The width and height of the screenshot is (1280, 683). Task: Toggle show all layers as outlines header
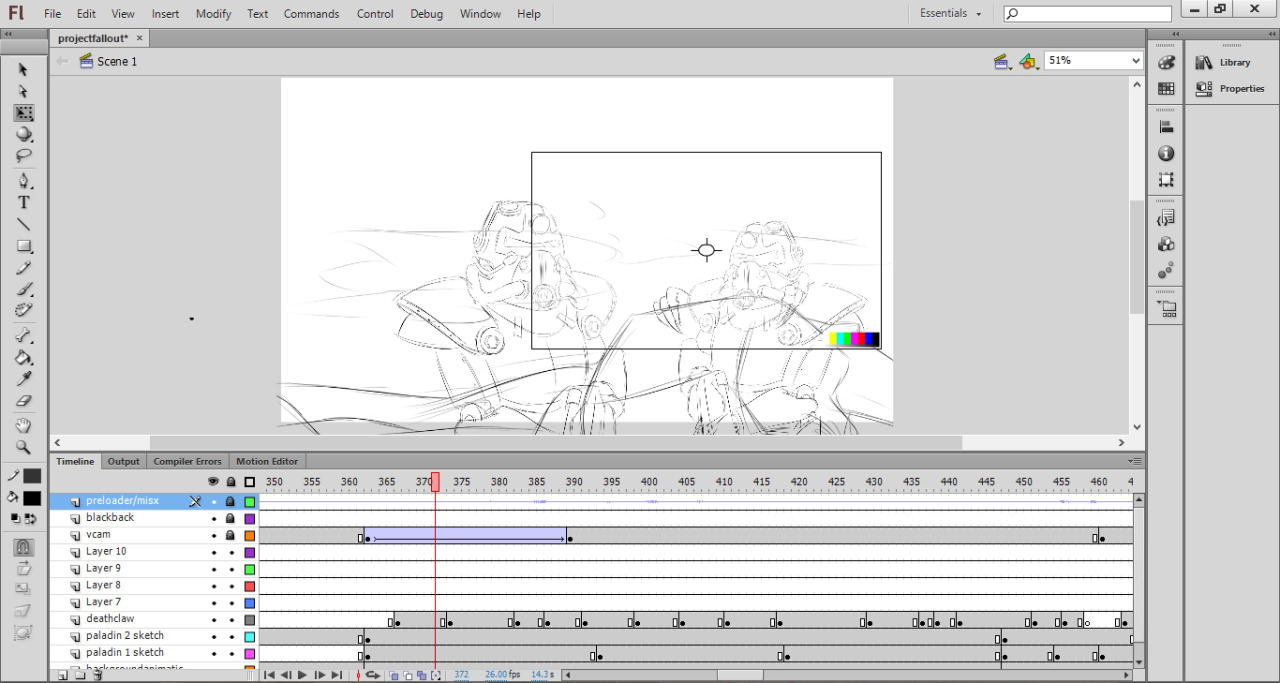point(249,482)
